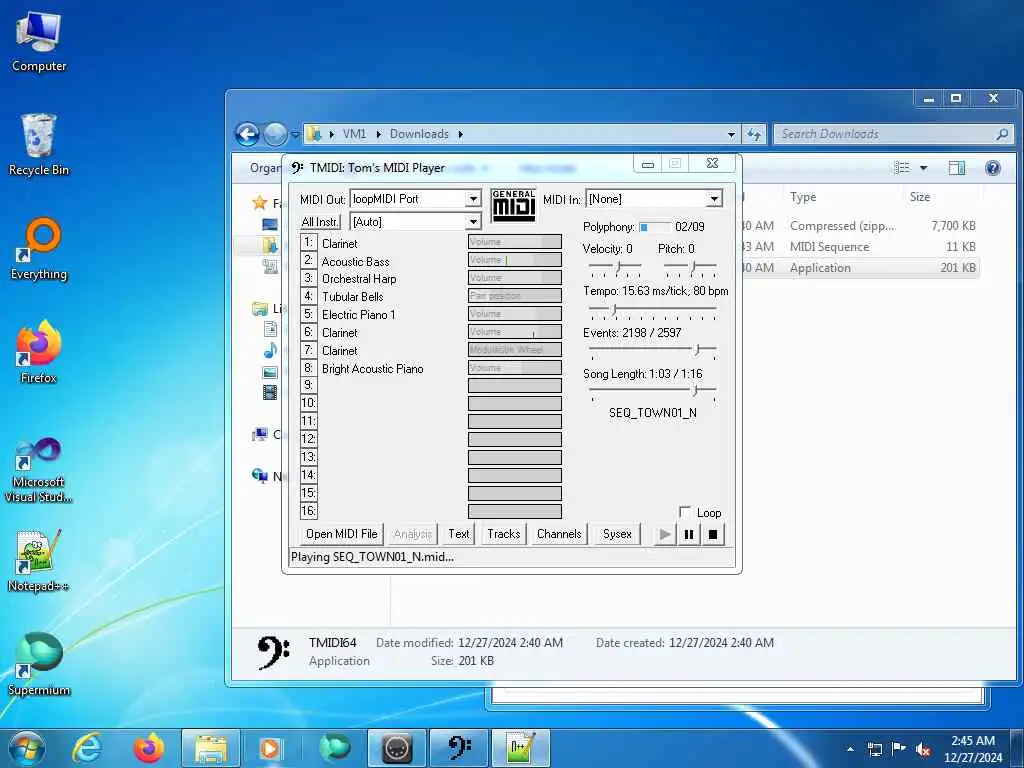Viewport: 1024px width, 768px height.
Task: Open Recycle Bin desktop icon
Action: [x=39, y=145]
